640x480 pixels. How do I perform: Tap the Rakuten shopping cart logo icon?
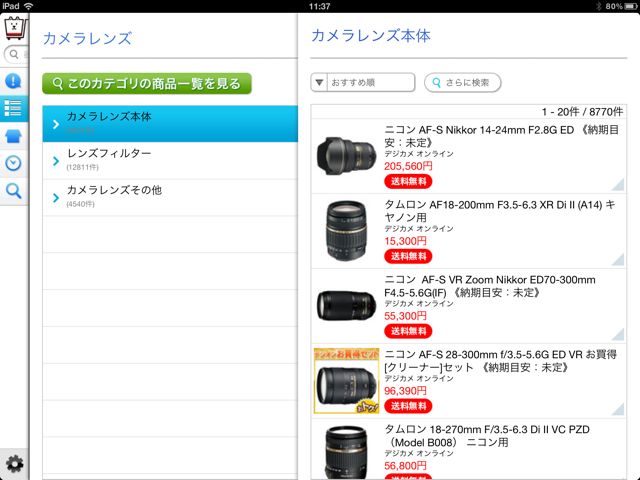click(15, 28)
